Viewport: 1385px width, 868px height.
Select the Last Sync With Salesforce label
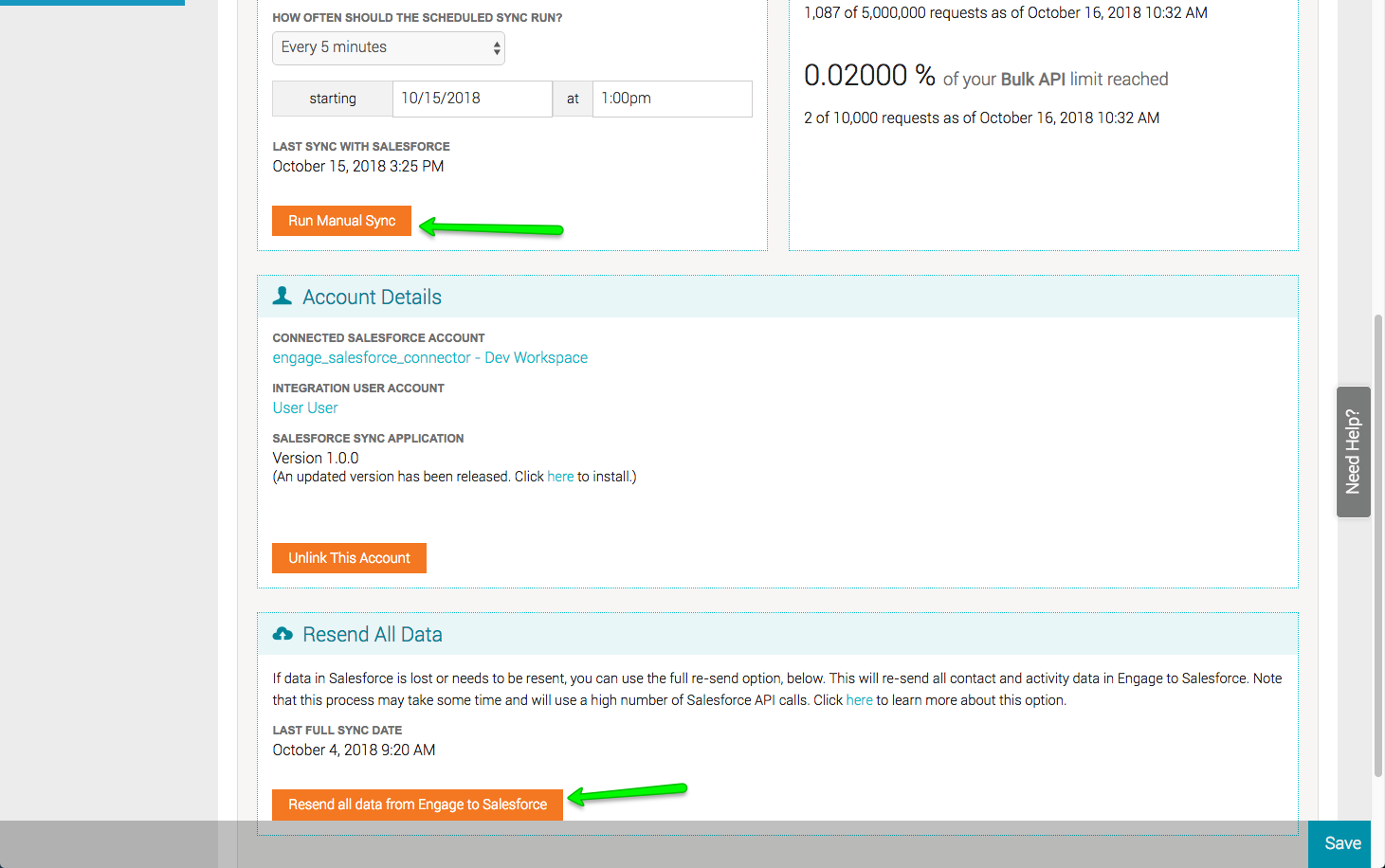coord(361,146)
